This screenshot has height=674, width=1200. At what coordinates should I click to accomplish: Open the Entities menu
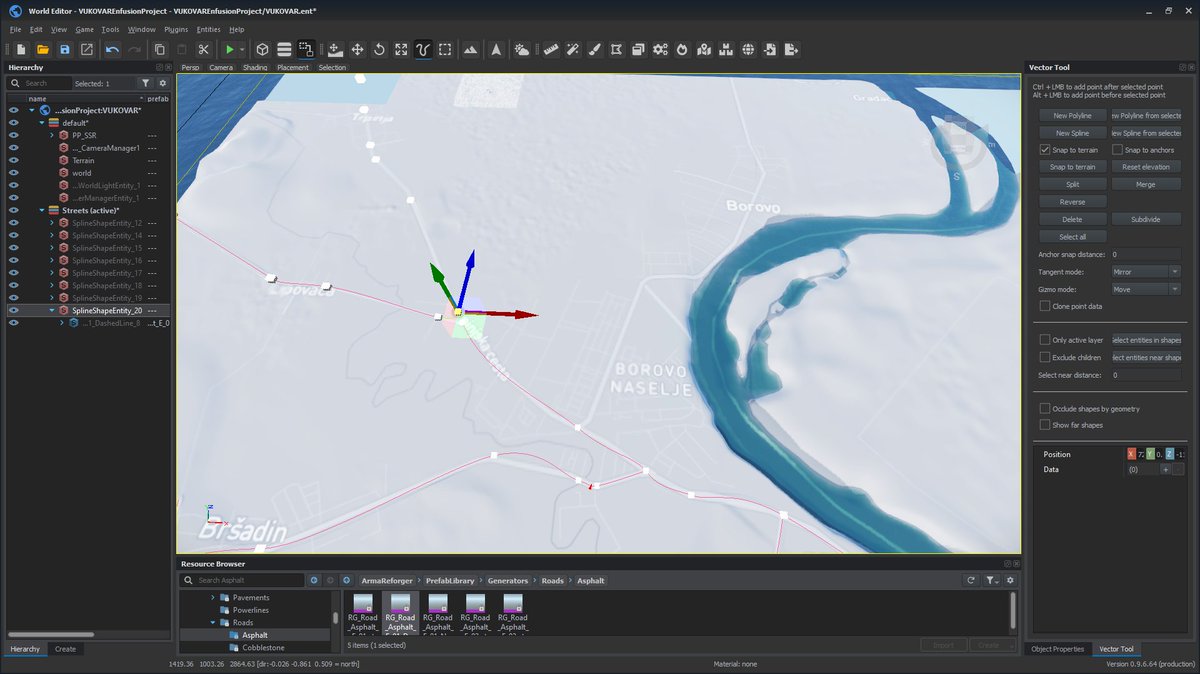tap(208, 29)
